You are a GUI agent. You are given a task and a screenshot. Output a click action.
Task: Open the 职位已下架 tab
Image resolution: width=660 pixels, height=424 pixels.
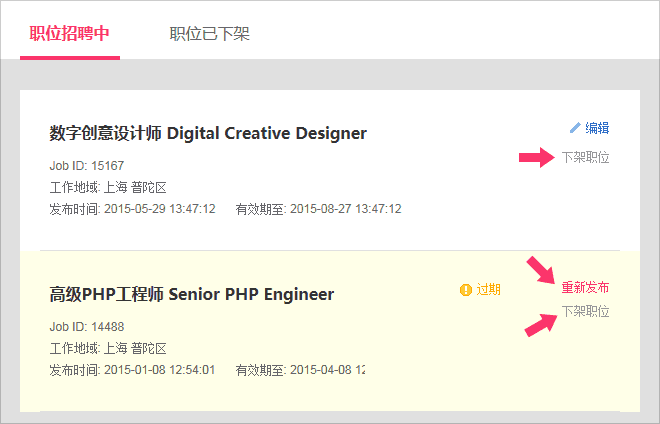[x=209, y=34]
